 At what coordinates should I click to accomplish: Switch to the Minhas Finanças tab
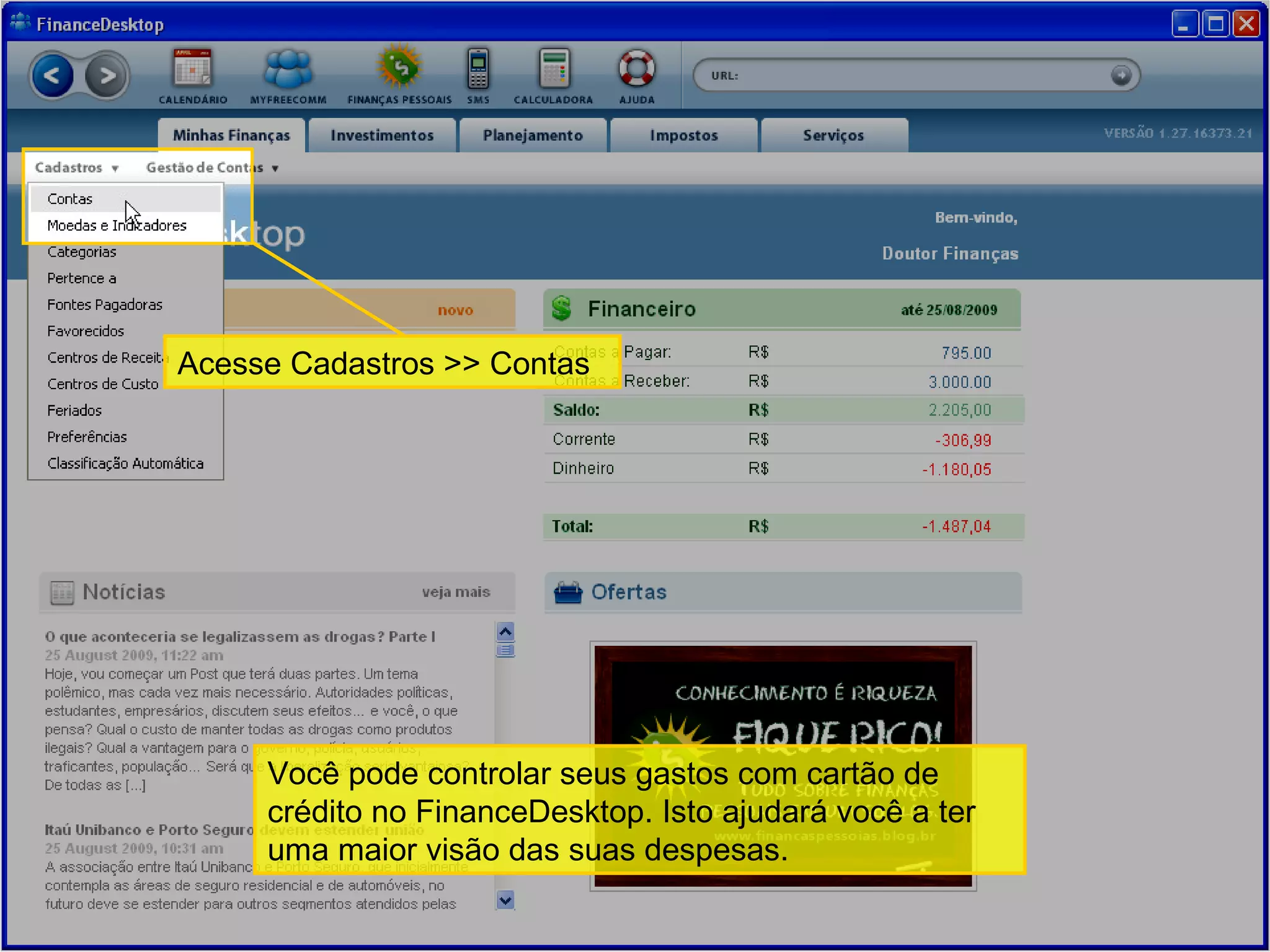[231, 135]
